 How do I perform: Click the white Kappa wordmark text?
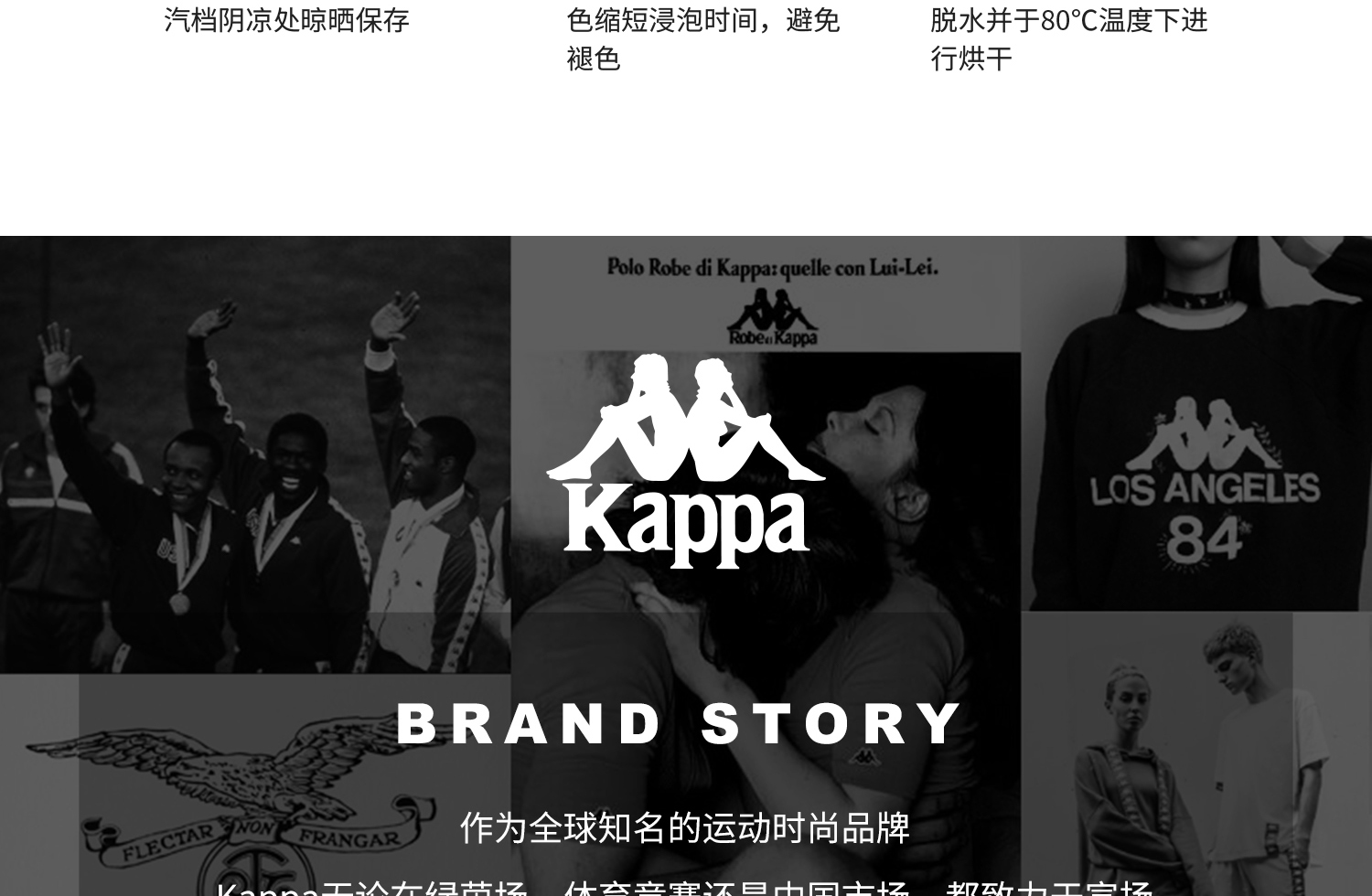[686, 528]
